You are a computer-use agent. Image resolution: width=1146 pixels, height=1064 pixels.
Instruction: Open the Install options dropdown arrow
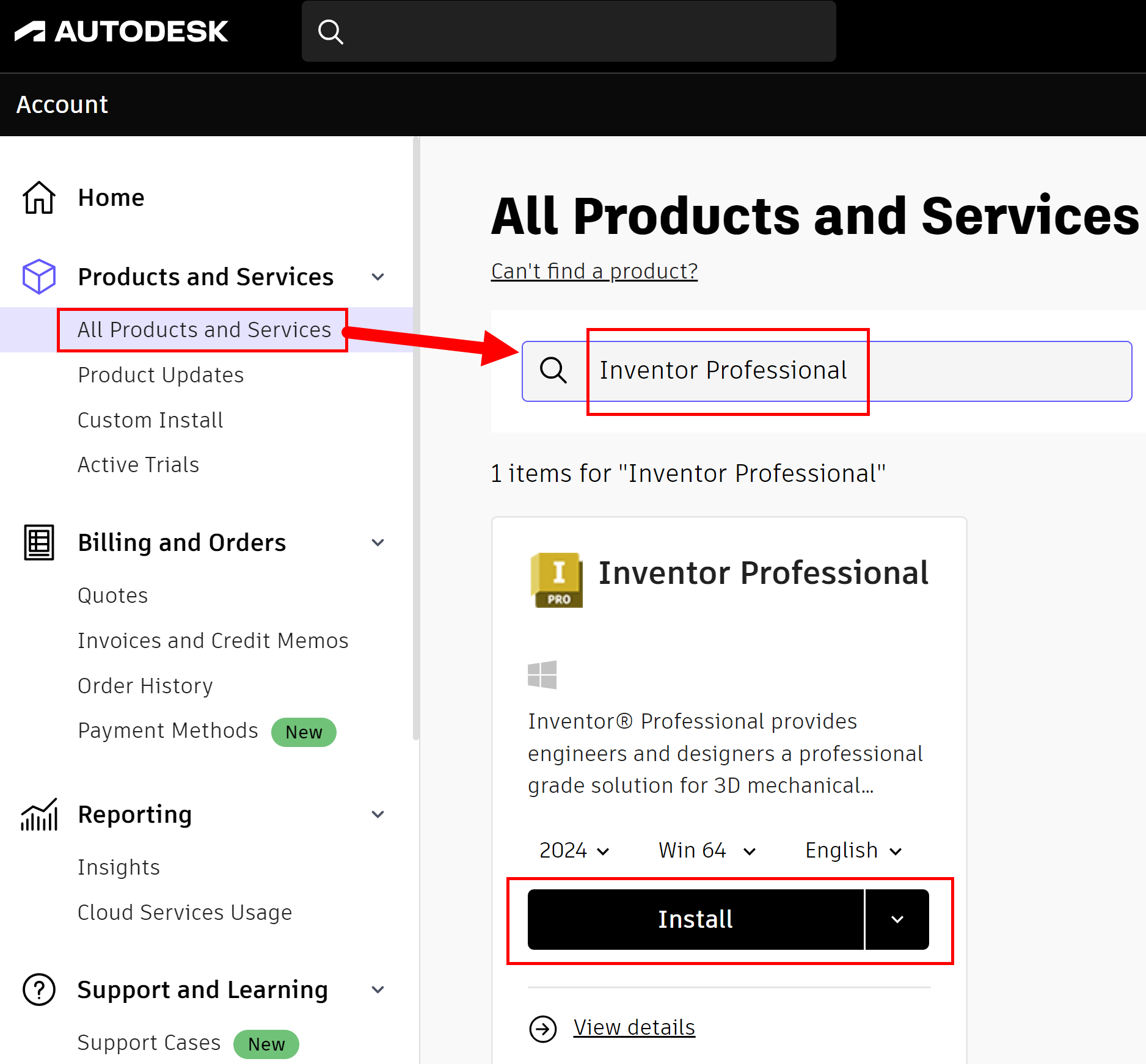(x=896, y=919)
